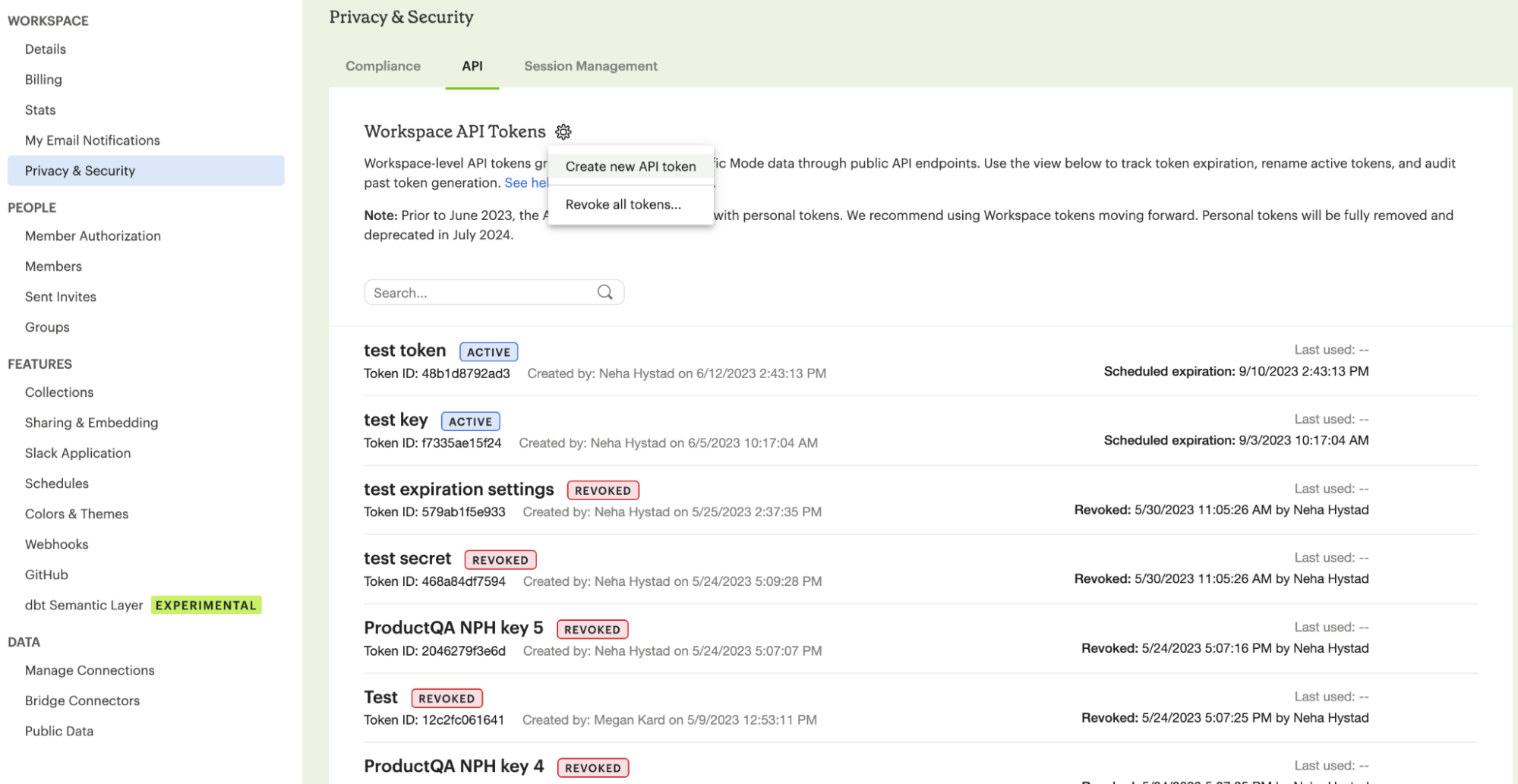The height and width of the screenshot is (784, 1518).
Task: Select the 'Test' token name
Action: click(380, 697)
